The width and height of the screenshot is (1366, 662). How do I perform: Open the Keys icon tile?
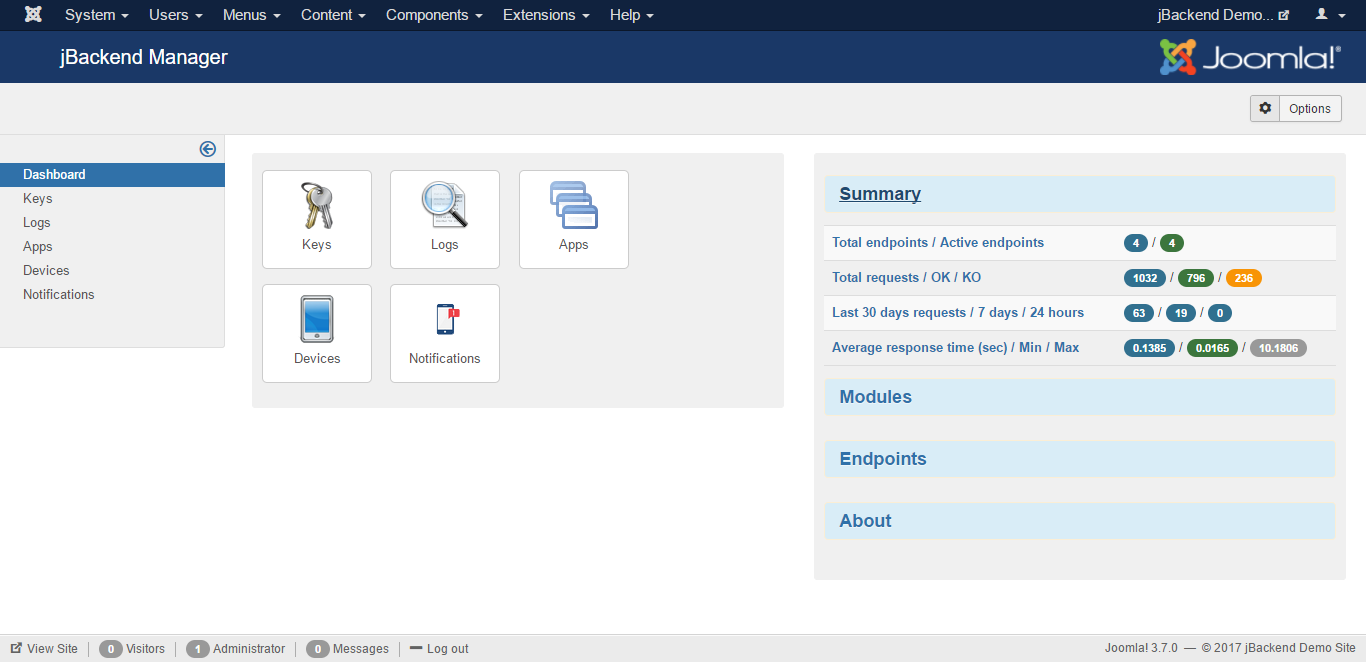click(x=317, y=219)
